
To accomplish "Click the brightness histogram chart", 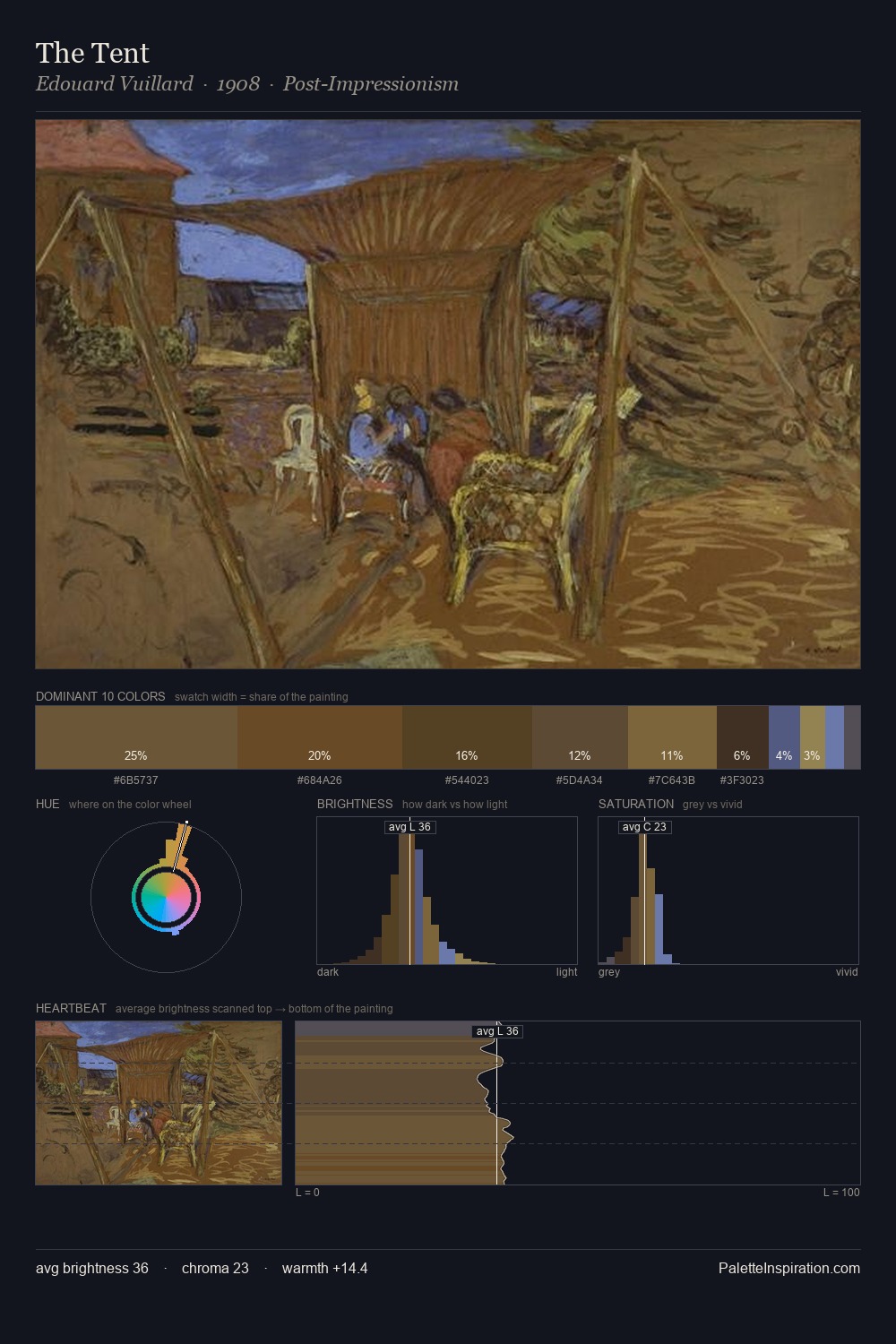I will coord(447,891).
